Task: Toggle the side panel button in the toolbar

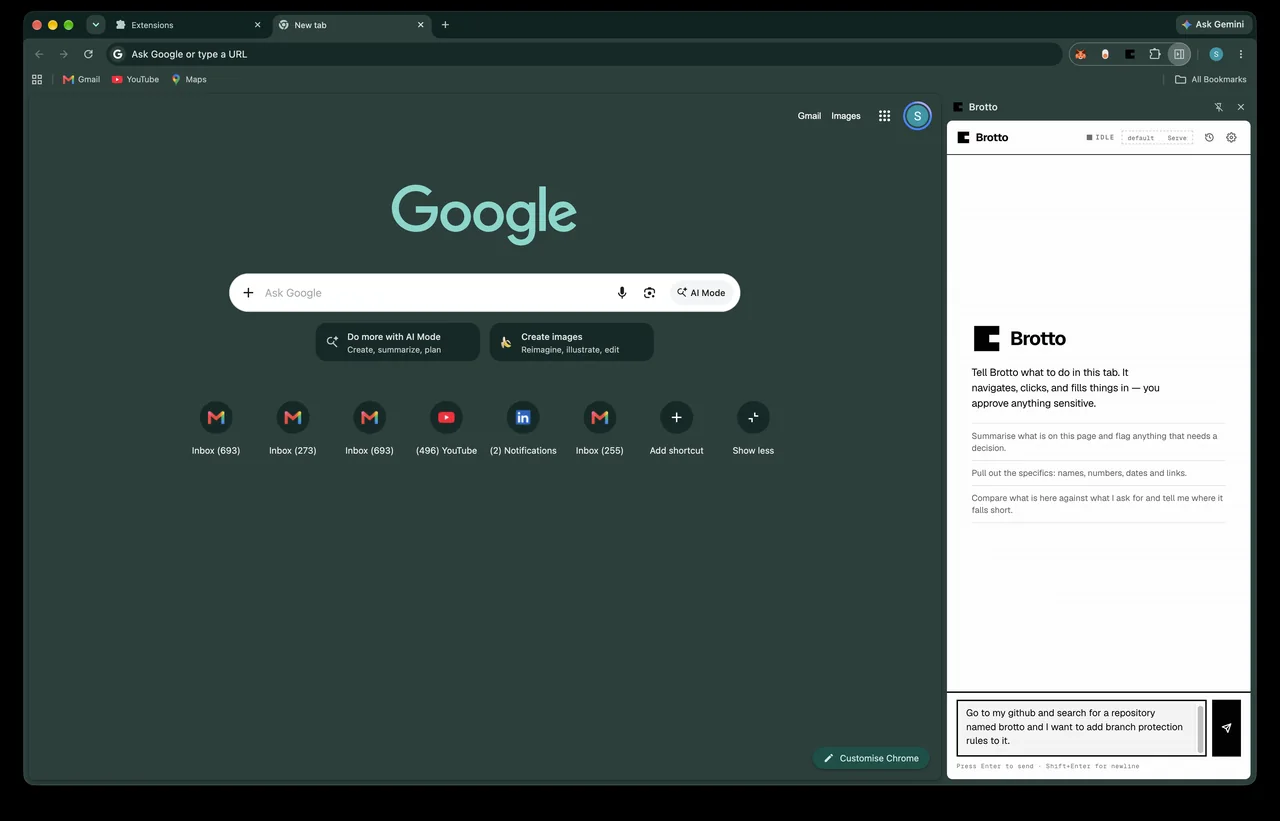Action: 1179,54
